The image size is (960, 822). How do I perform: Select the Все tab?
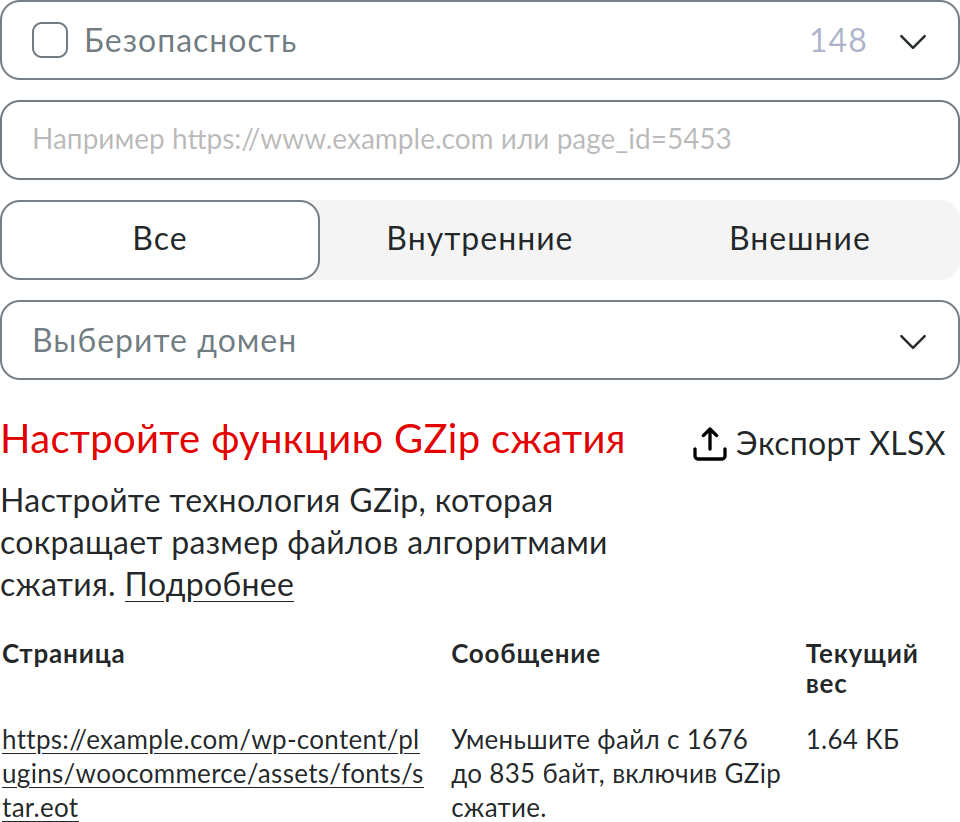tap(160, 240)
